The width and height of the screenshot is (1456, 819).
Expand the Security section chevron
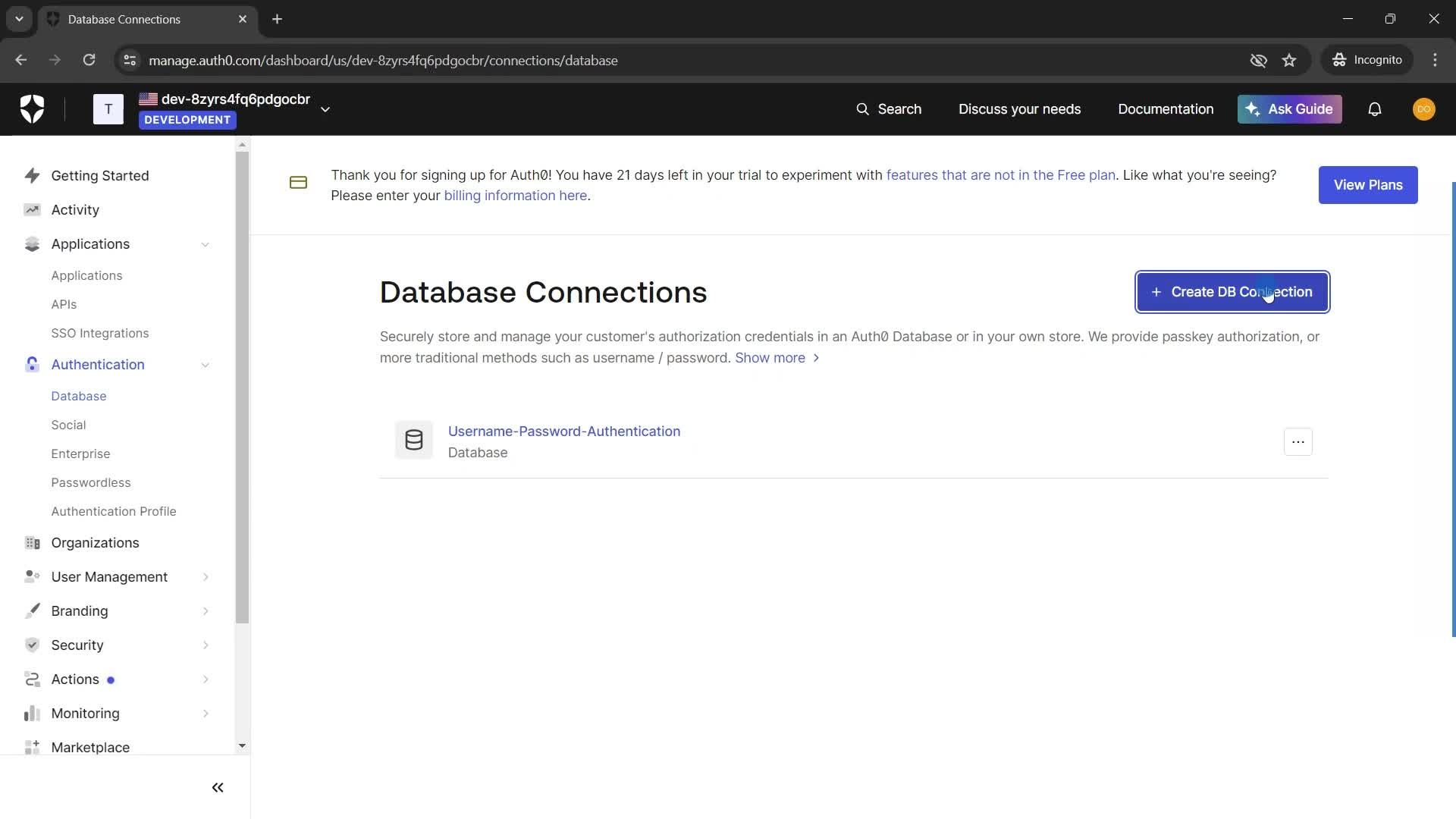pyautogui.click(x=206, y=645)
